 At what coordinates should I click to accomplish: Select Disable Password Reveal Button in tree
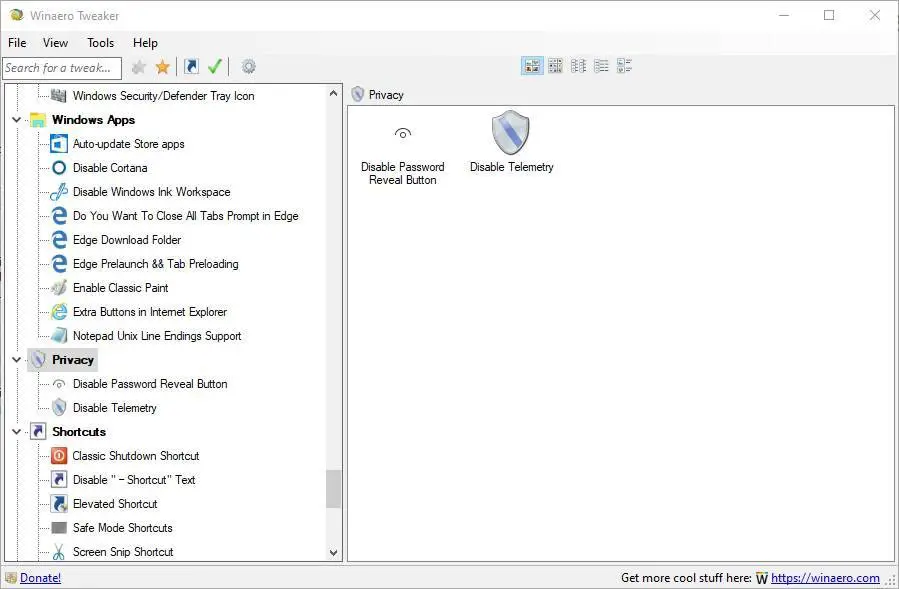click(x=150, y=384)
